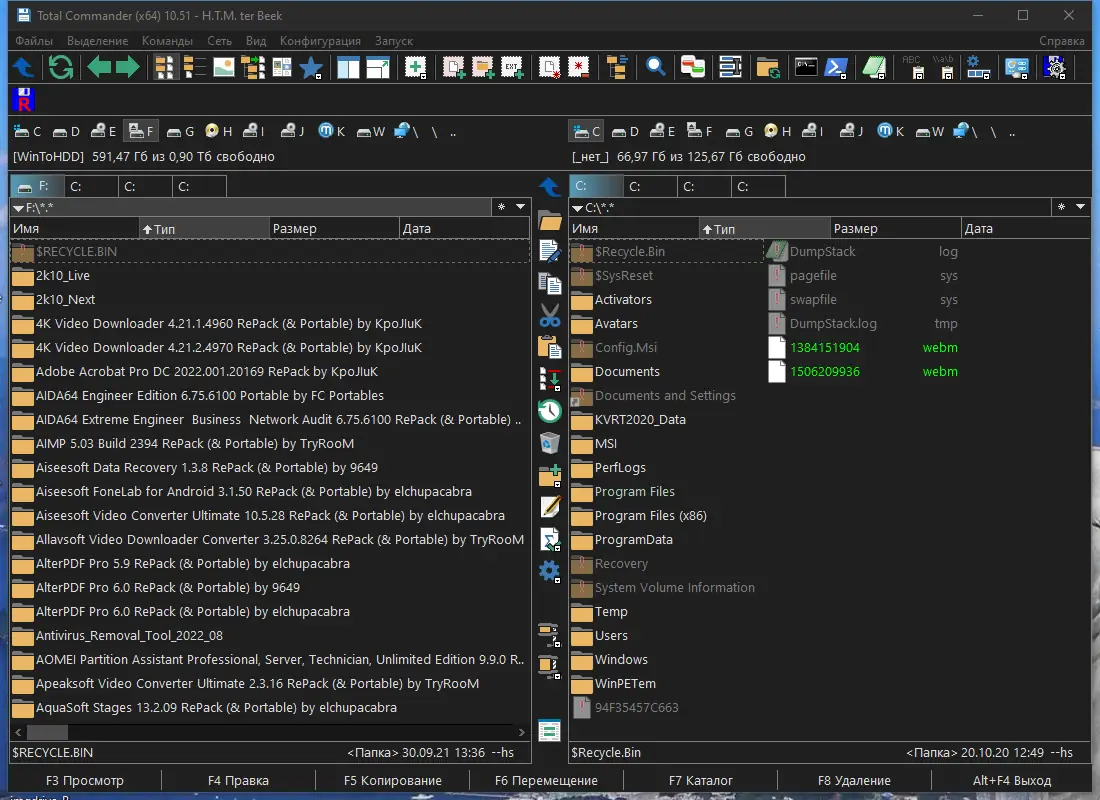Click the Refresh/reread source panel icon
This screenshot has height=800, width=1100.
point(61,67)
